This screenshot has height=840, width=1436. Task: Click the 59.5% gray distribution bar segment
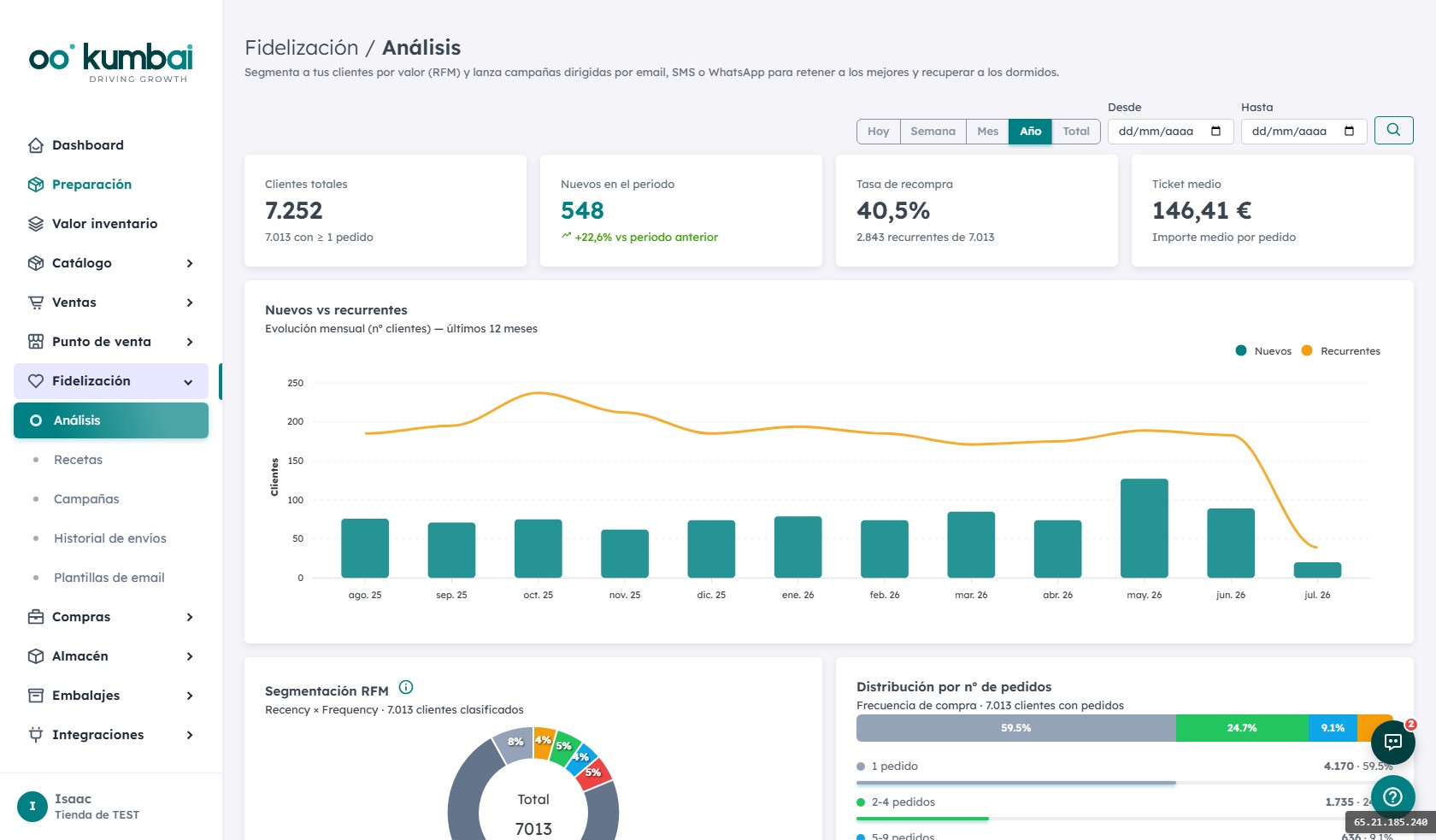pos(1016,728)
